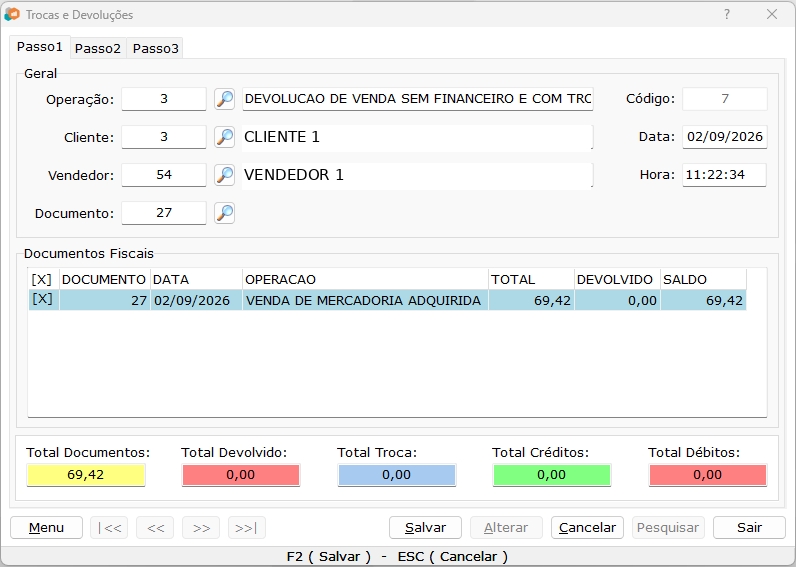This screenshot has width=796, height=567.
Task: Click the Cancelar button
Action: click(587, 528)
